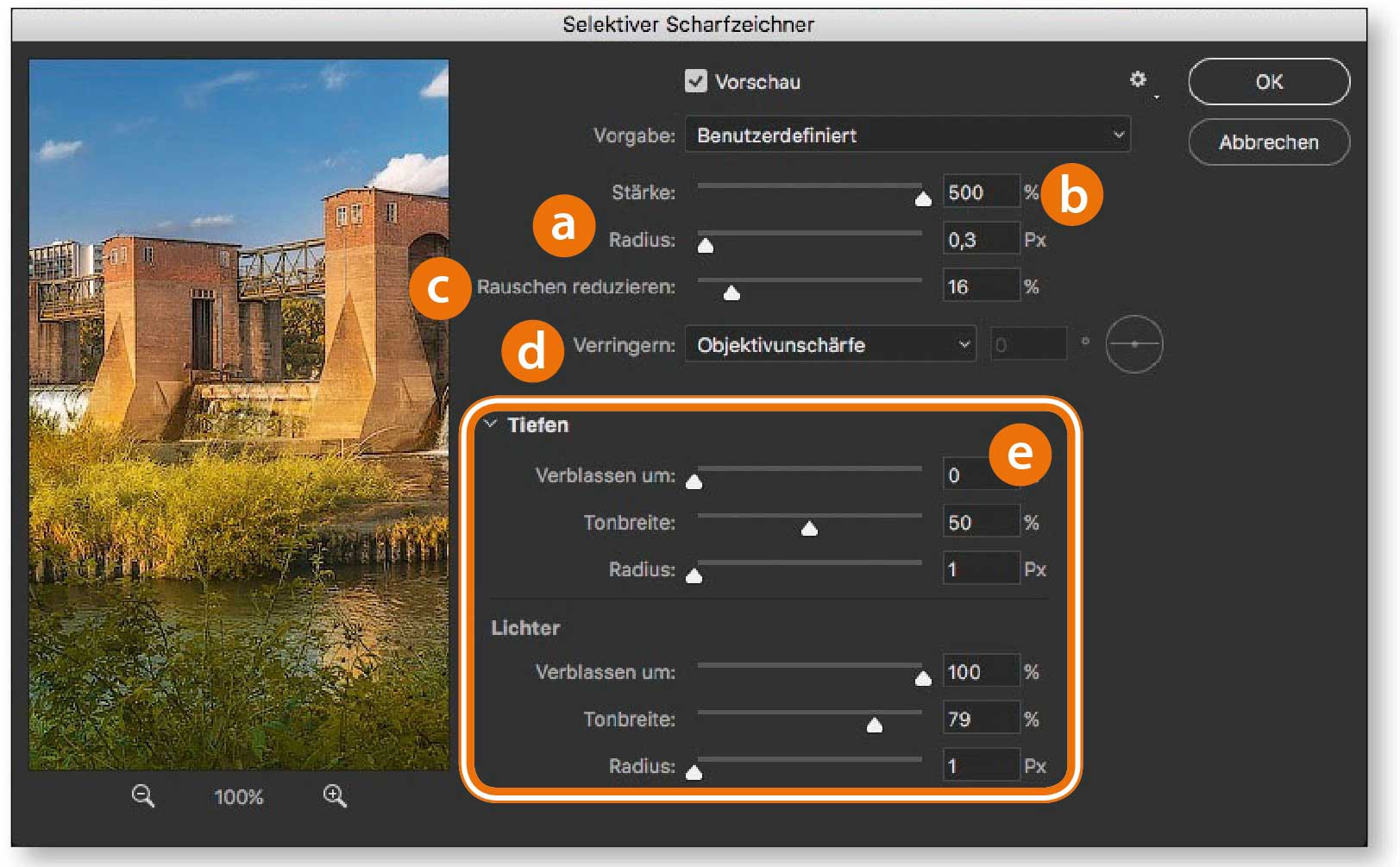Click the Abbrechen button

click(1268, 142)
